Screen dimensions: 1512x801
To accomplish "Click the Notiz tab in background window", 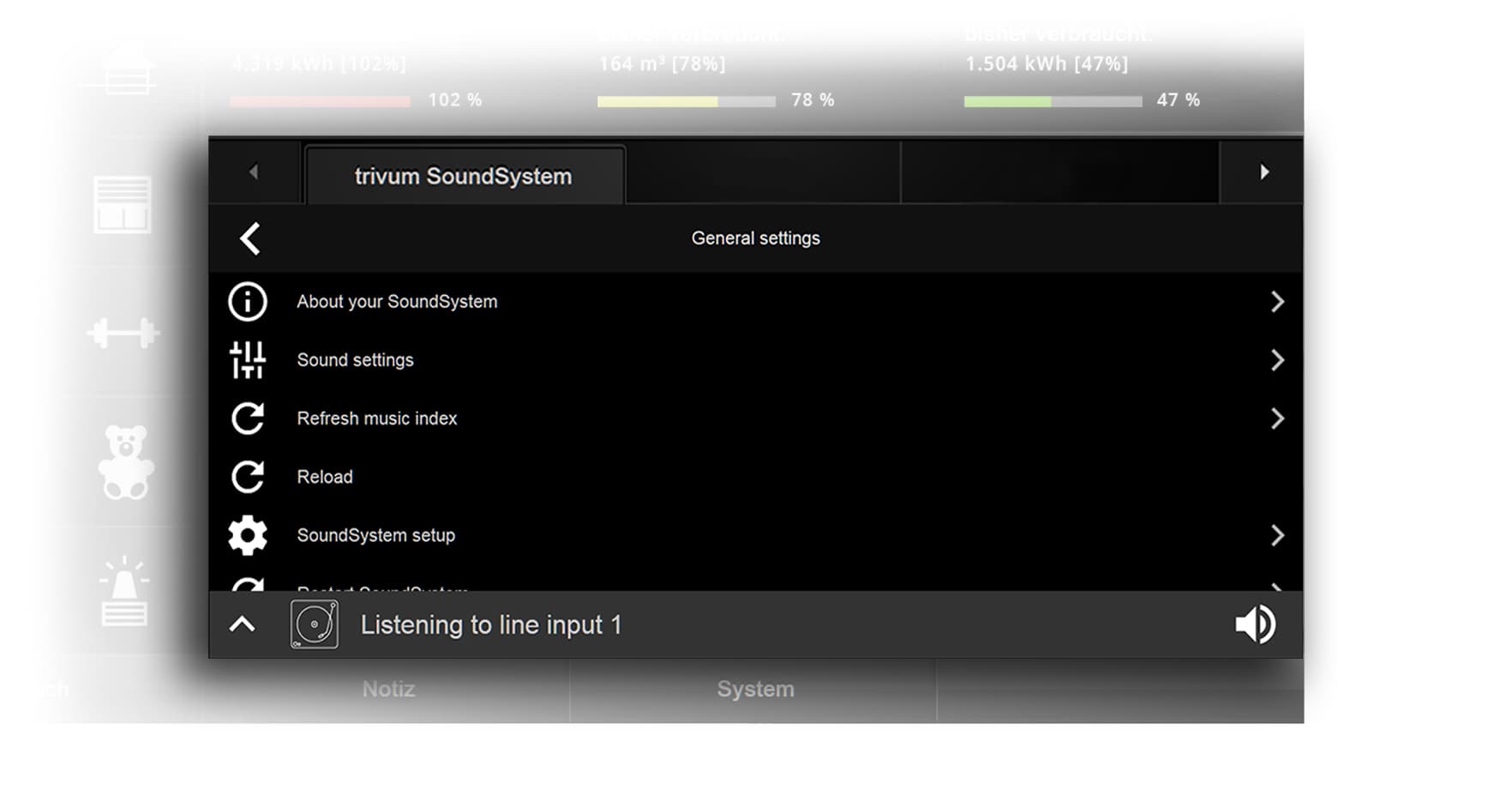I will 388,689.
